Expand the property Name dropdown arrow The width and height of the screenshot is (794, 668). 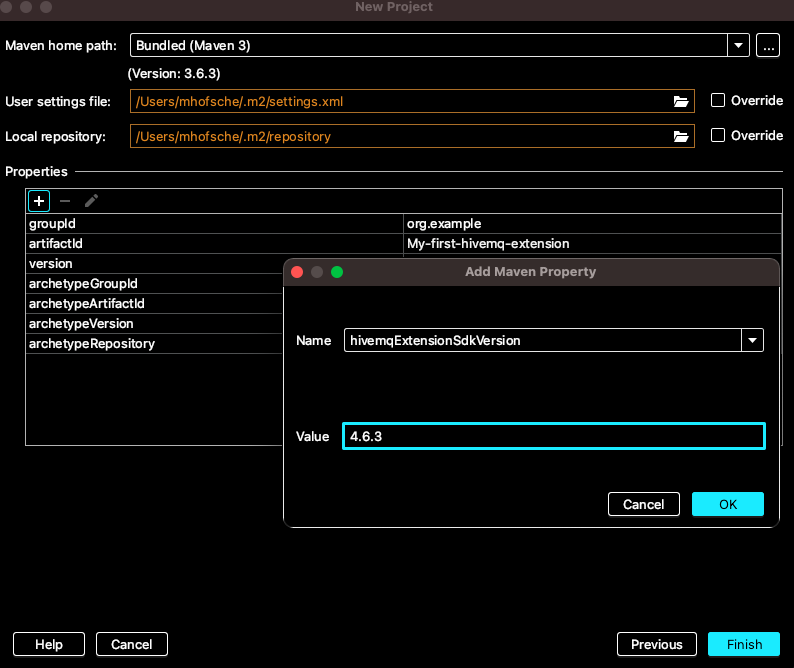tap(752, 340)
